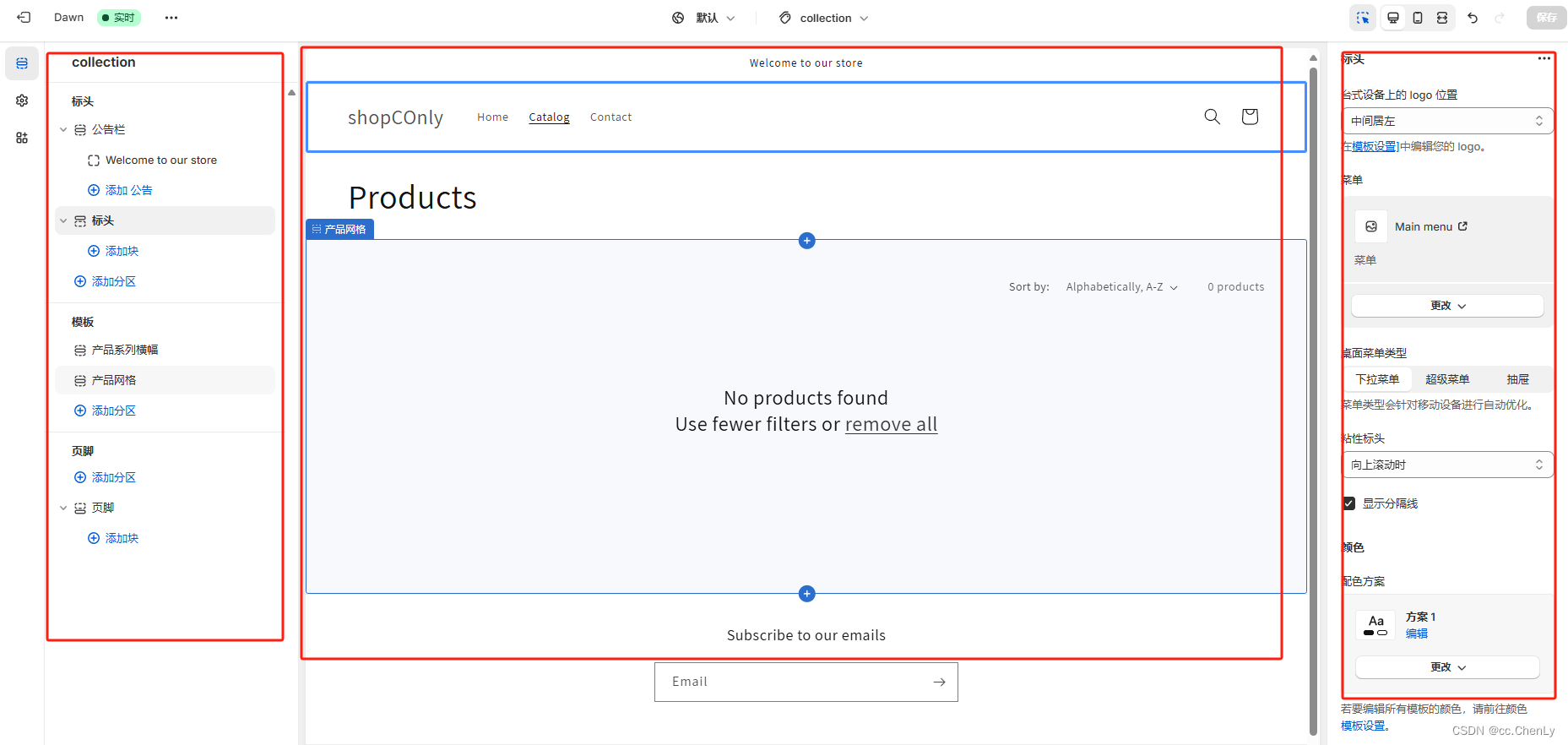Screen dimensions: 1568x745
Task: Select 超级菜单 menu type
Action: tap(1447, 379)
